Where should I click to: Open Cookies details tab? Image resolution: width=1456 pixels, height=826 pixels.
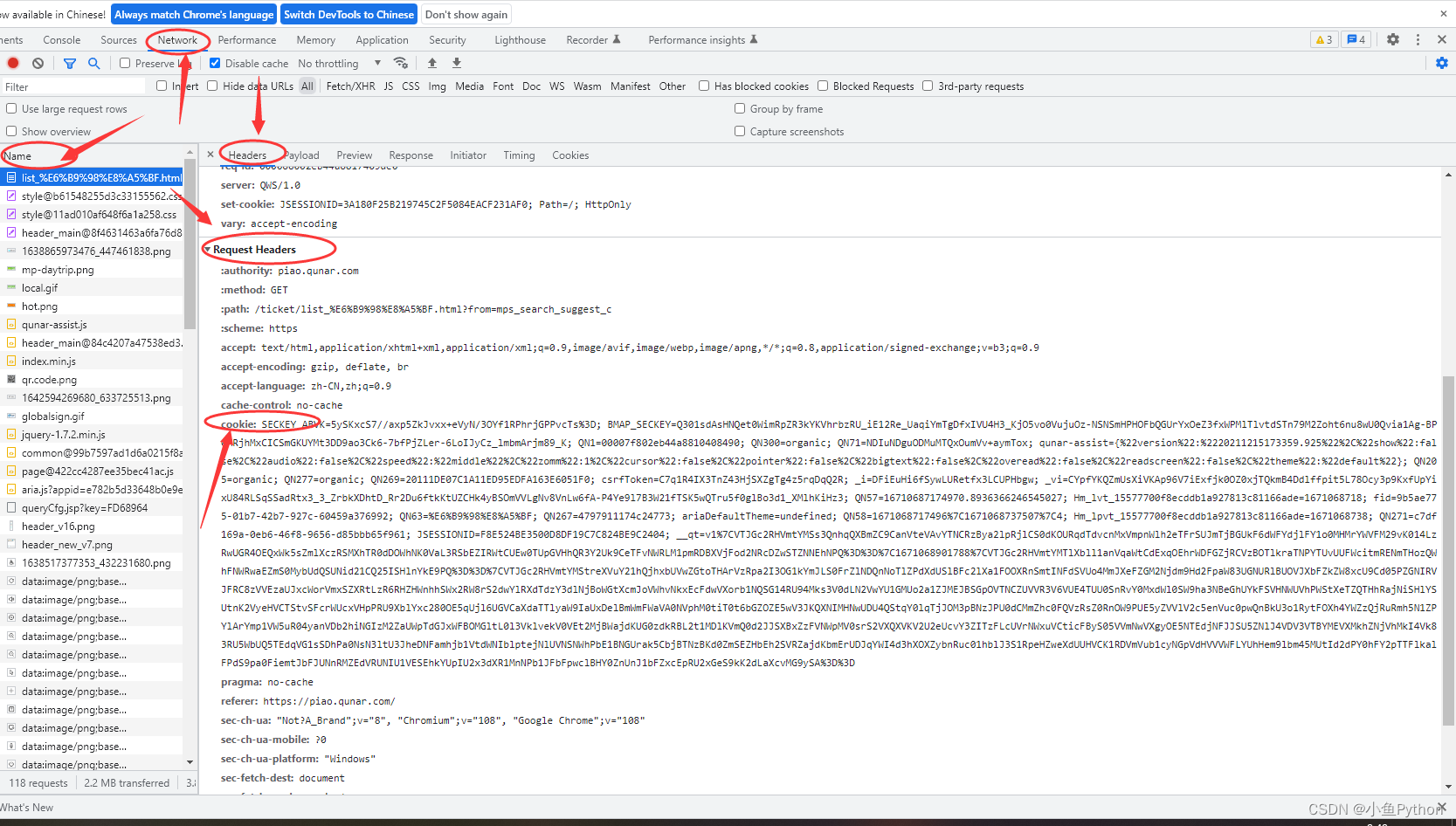click(570, 155)
